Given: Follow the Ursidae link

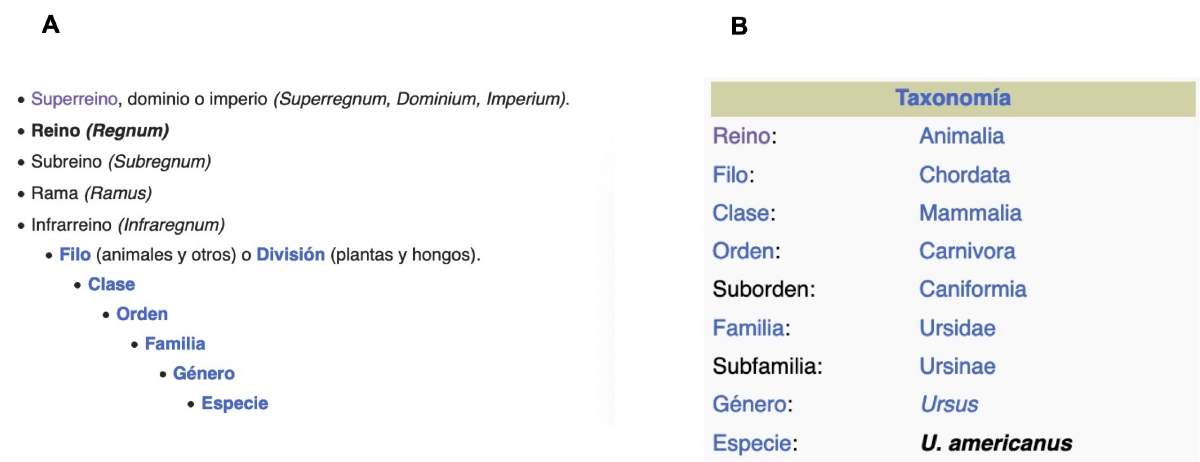Looking at the screenshot, I should click(957, 328).
